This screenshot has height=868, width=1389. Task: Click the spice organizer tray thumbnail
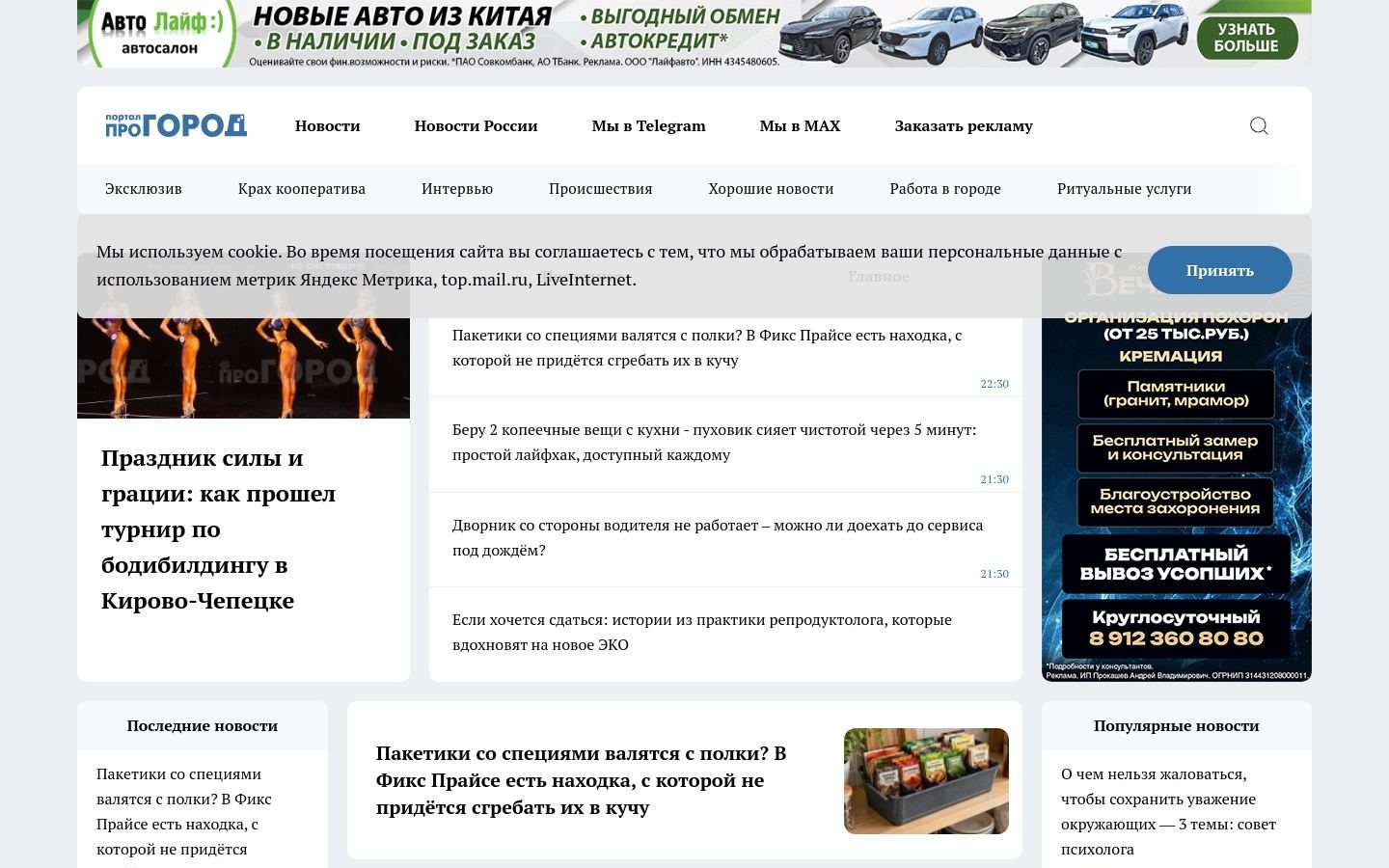926,780
